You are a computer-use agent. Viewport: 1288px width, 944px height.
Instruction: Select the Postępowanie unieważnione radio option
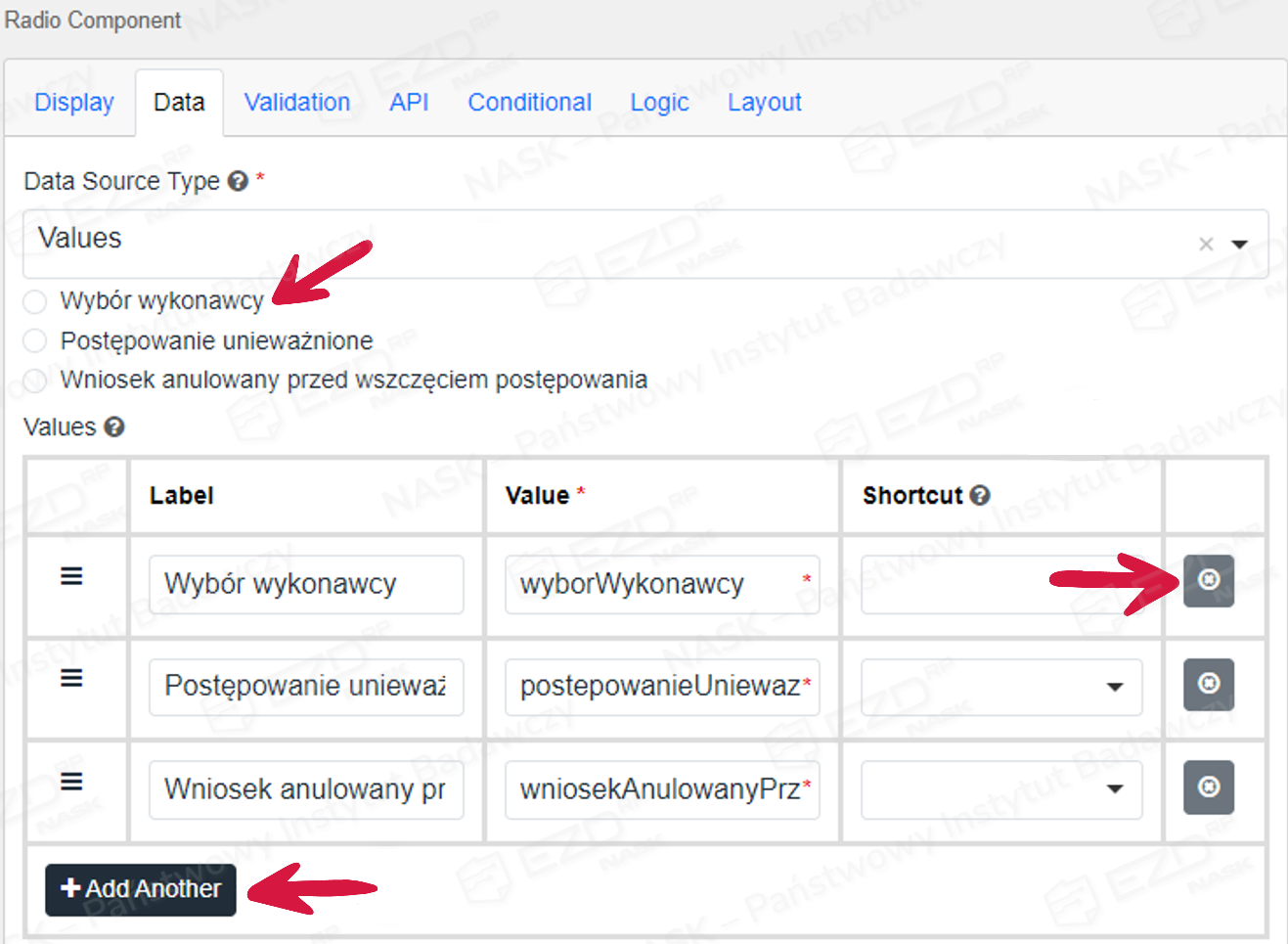click(35, 340)
